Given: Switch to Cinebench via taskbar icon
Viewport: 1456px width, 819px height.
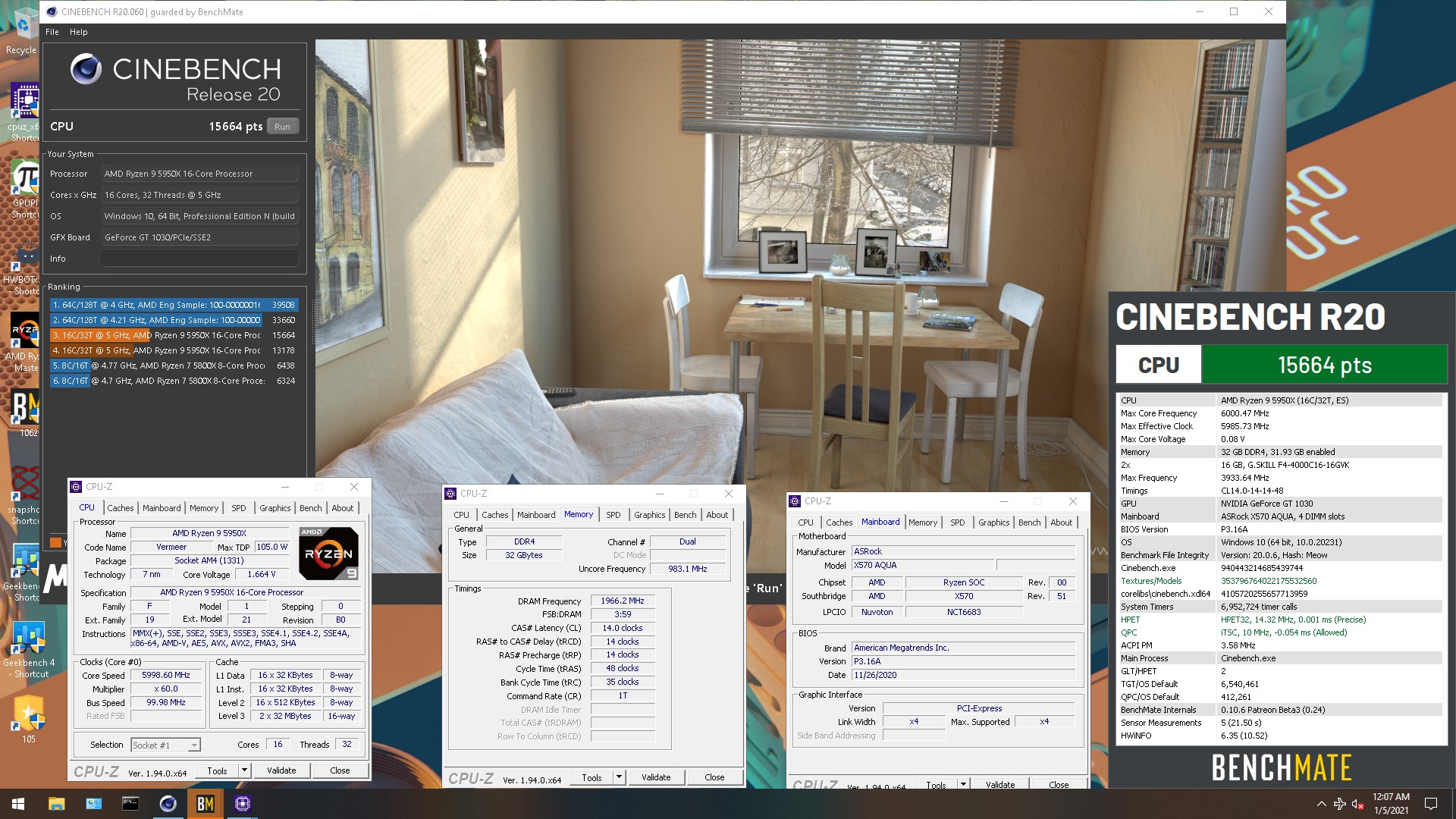Looking at the screenshot, I should (x=168, y=804).
